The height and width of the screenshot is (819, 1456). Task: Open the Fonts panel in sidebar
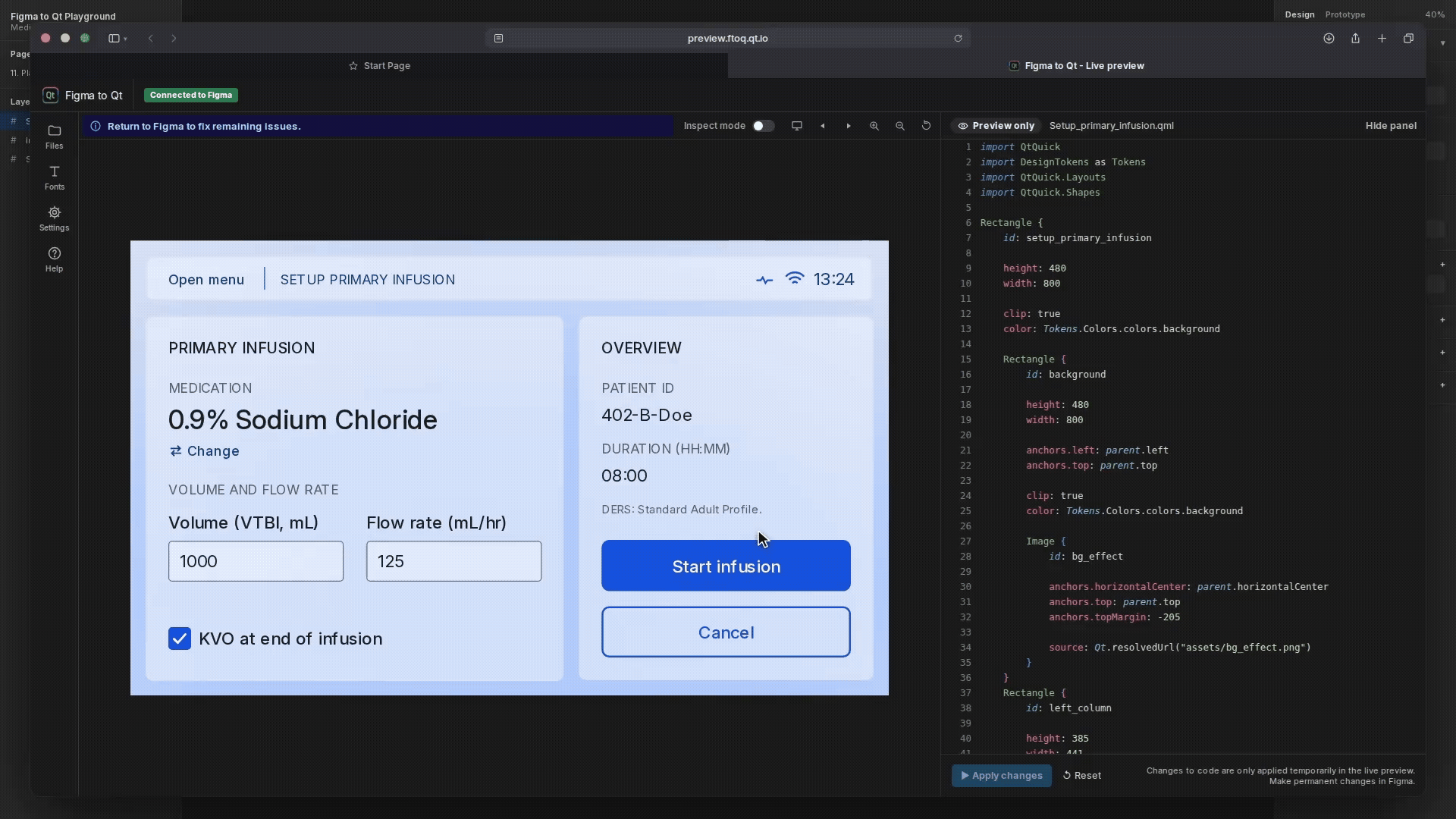(x=54, y=178)
